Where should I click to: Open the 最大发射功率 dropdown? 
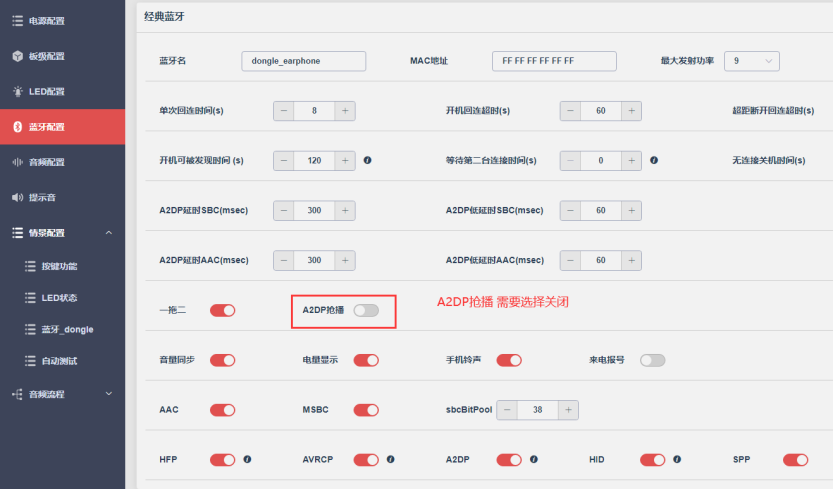[x=752, y=61]
